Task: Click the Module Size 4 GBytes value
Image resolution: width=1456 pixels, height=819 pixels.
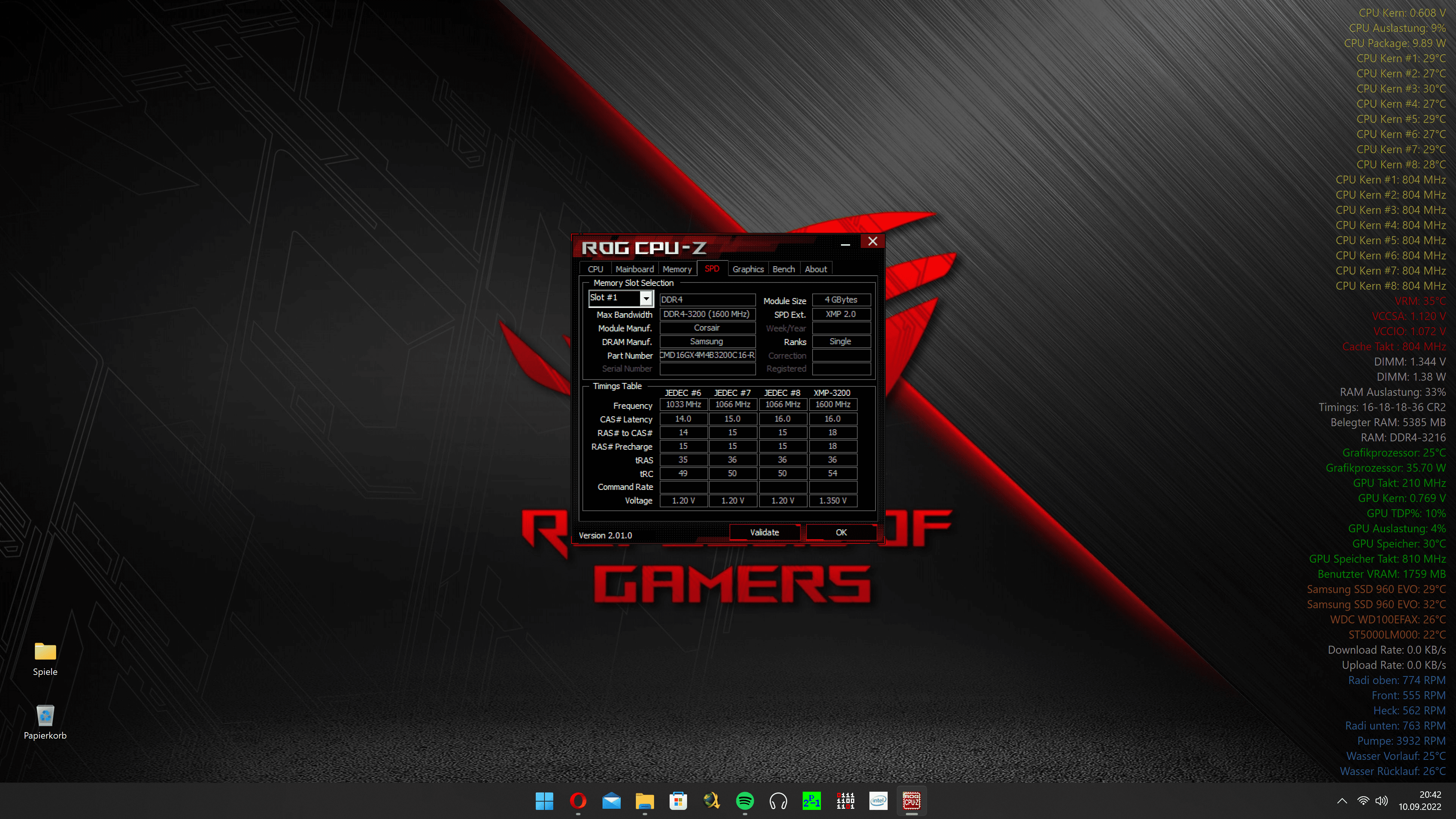Action: pyautogui.click(x=841, y=300)
